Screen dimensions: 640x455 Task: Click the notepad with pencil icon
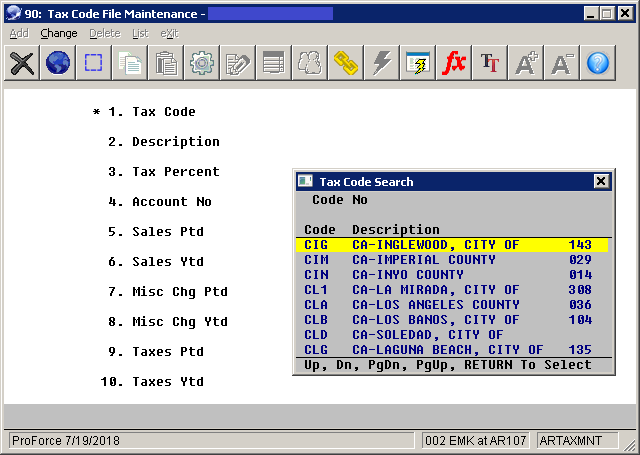click(x=238, y=63)
